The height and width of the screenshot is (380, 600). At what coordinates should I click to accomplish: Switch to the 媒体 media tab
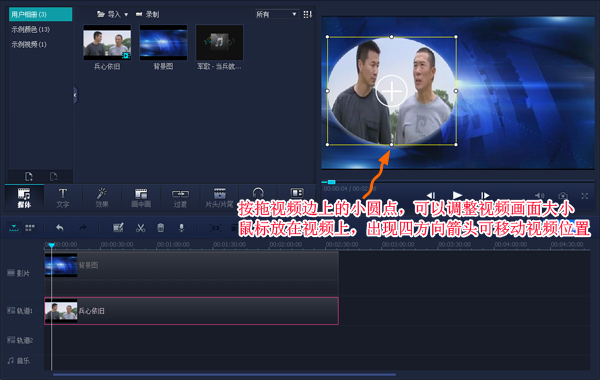(x=24, y=197)
